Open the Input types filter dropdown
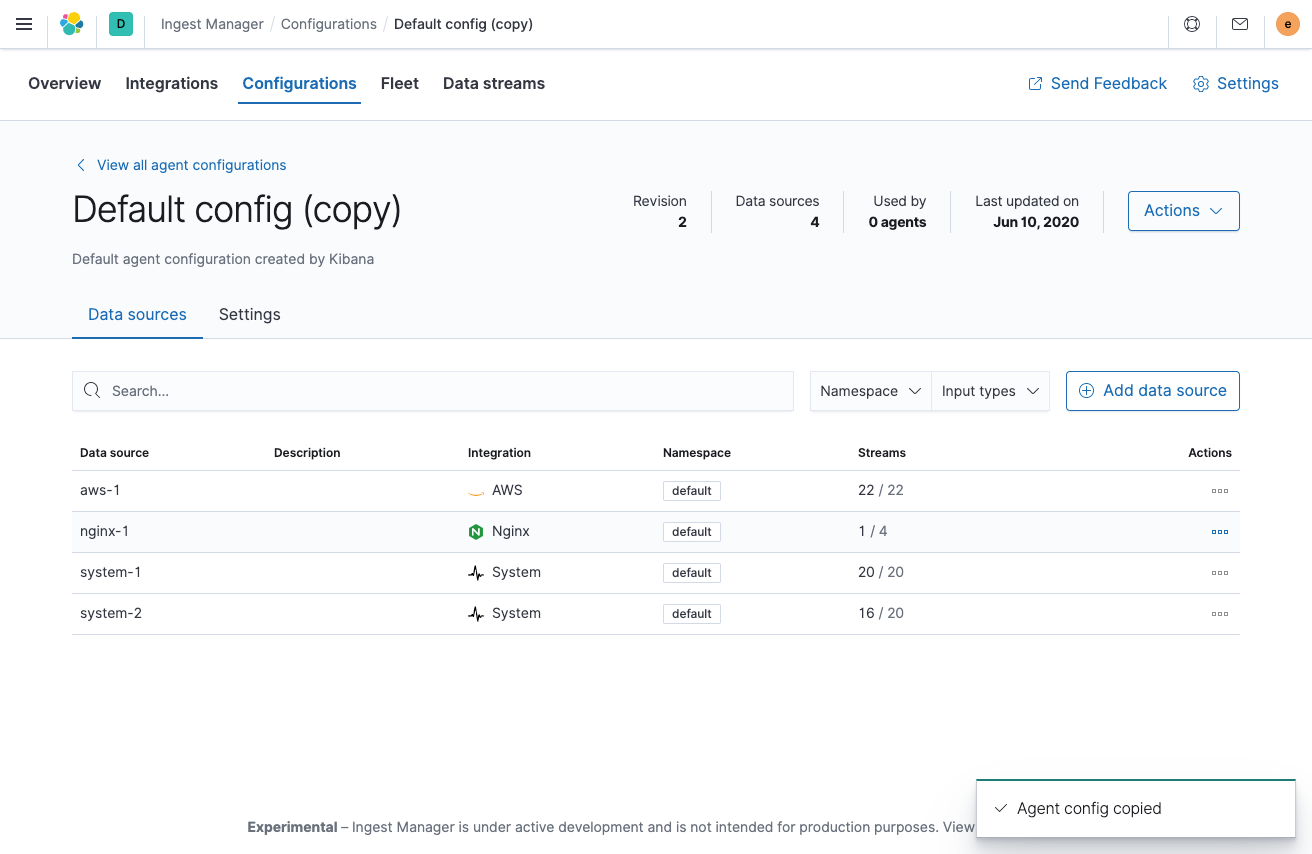The width and height of the screenshot is (1312, 854). pyautogui.click(x=990, y=391)
